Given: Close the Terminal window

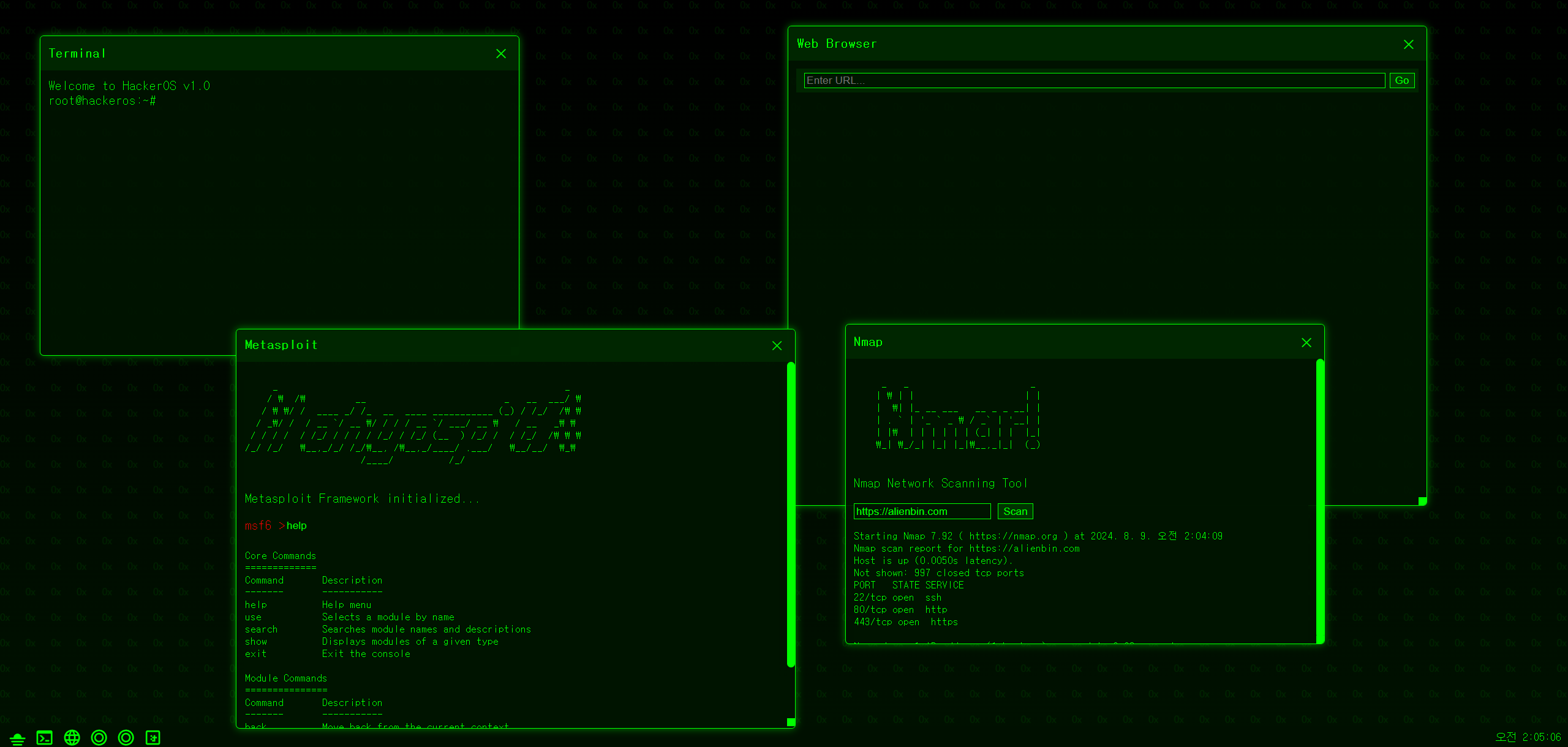Looking at the screenshot, I should point(501,53).
